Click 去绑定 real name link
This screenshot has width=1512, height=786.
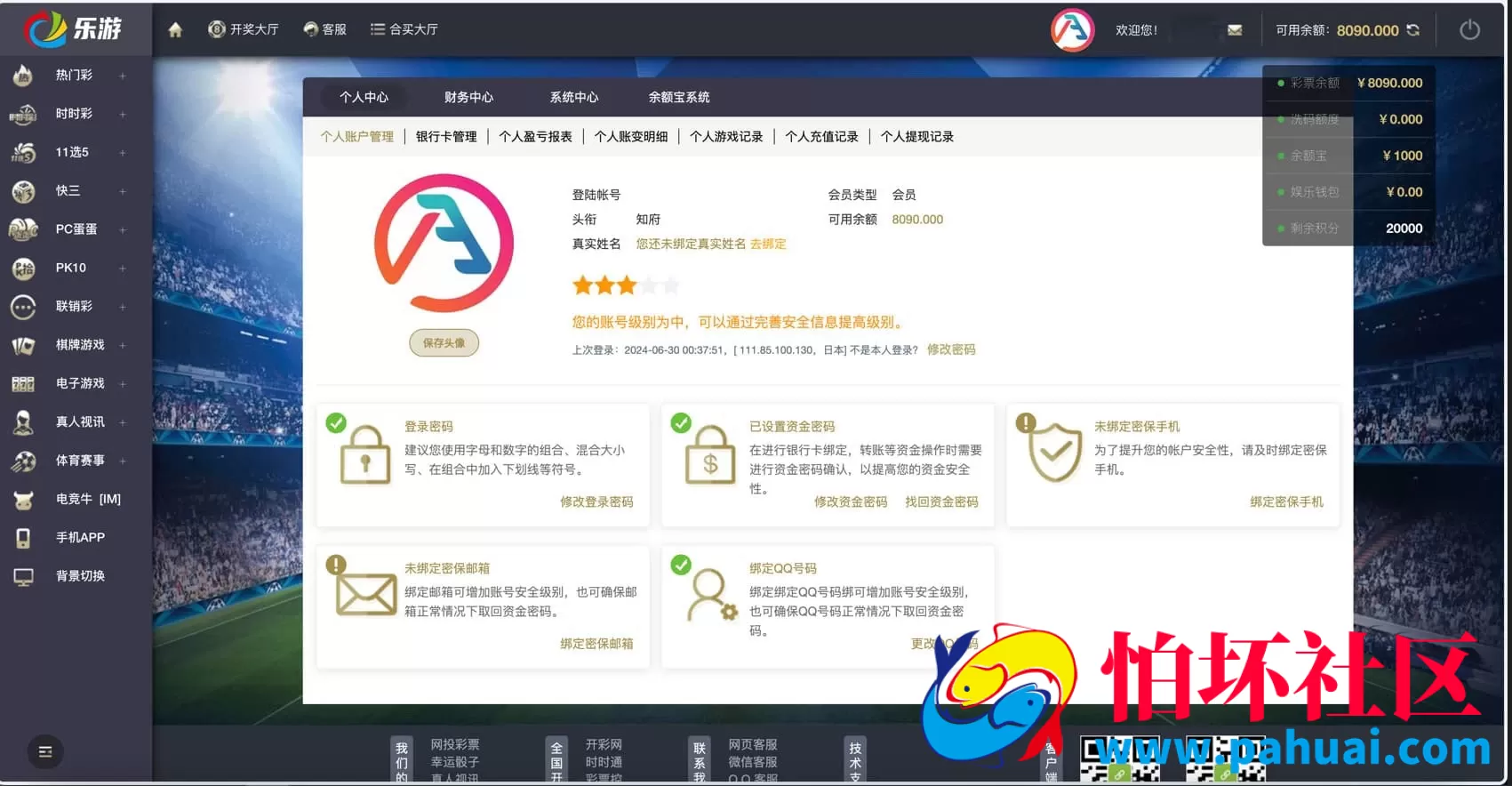(768, 244)
